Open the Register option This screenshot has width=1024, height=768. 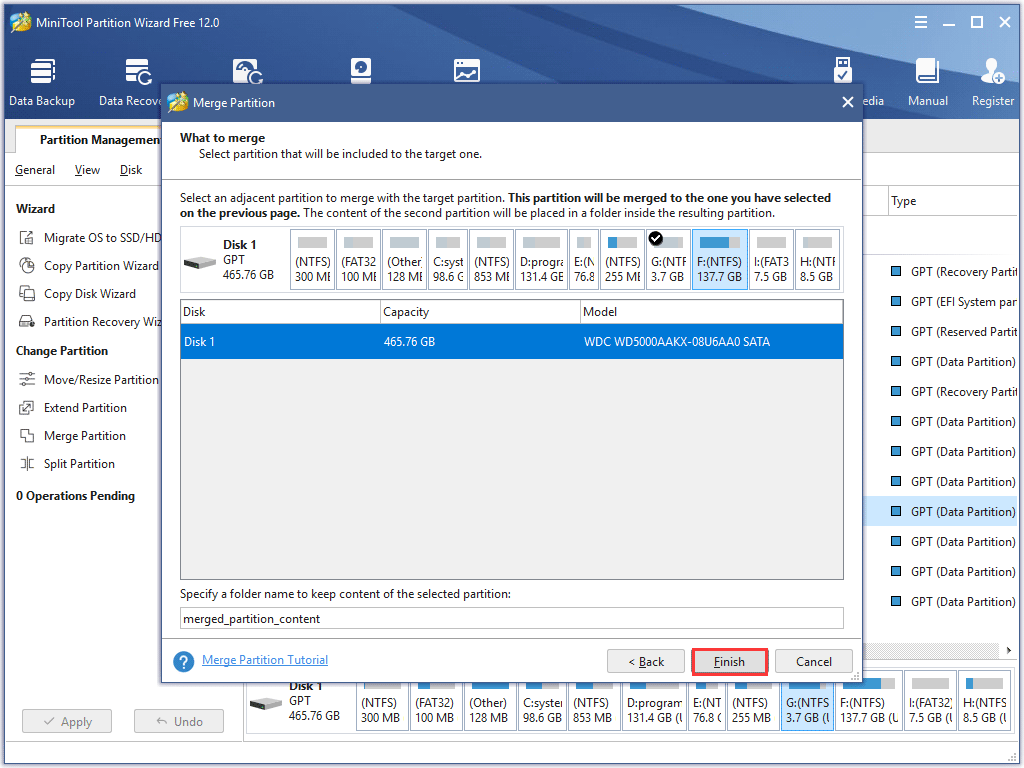coord(993,82)
